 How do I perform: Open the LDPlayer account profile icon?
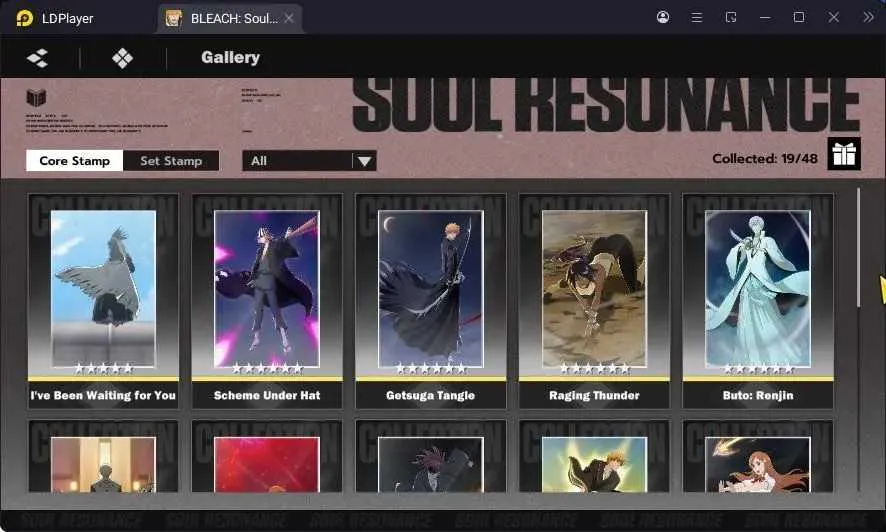[663, 18]
